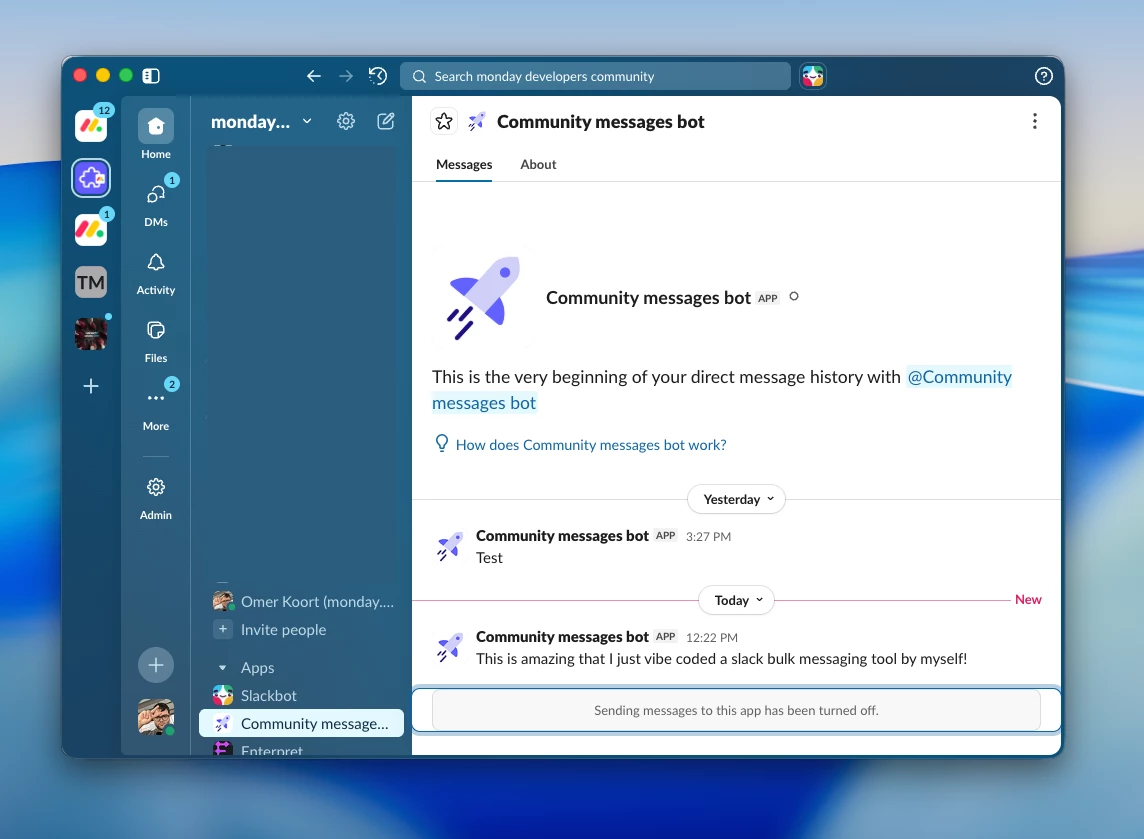Screen dimensions: 1144x839
Task: Compose a new message with pencil icon
Action: pyautogui.click(x=386, y=121)
